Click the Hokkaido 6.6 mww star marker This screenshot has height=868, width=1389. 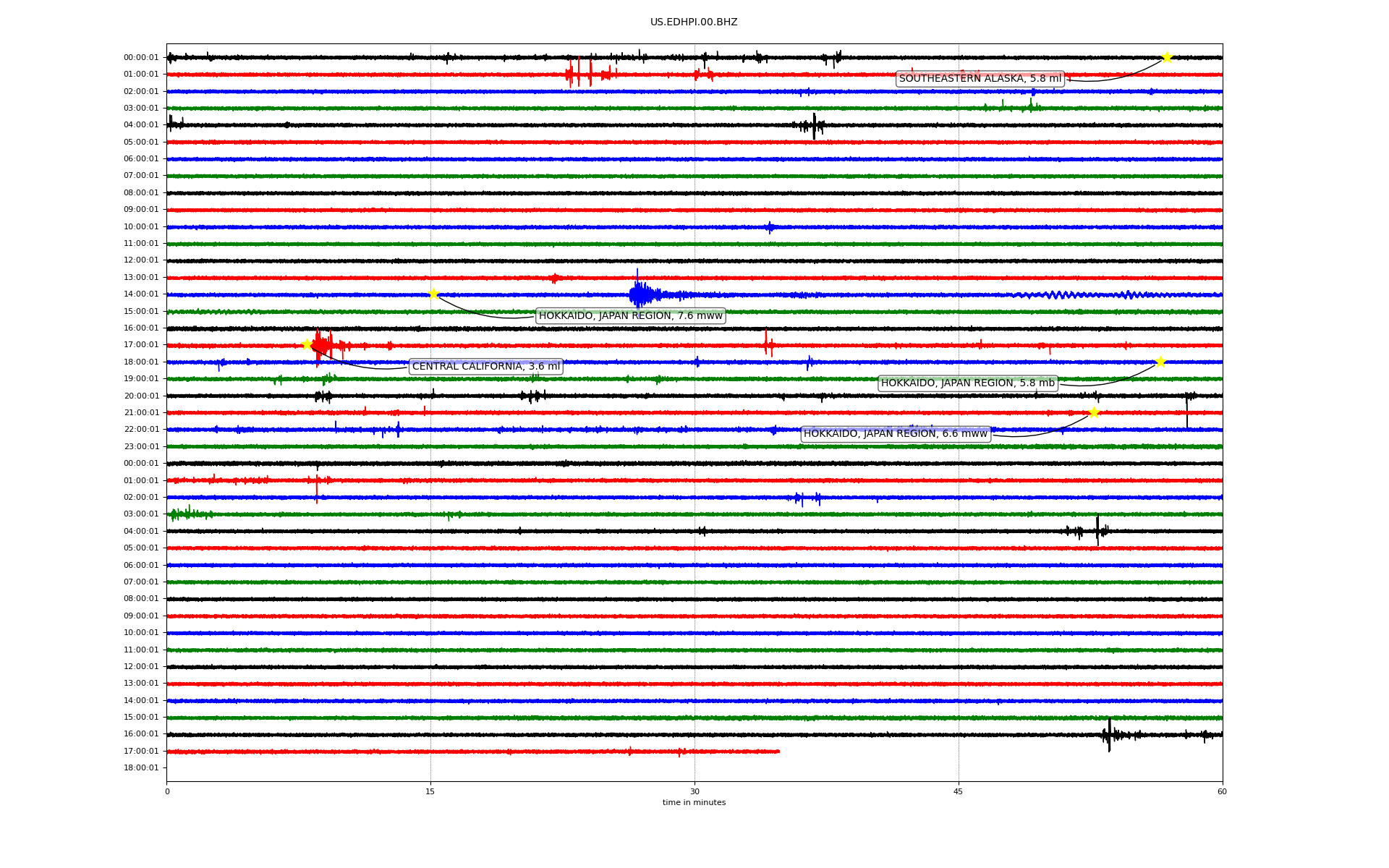[1094, 412]
